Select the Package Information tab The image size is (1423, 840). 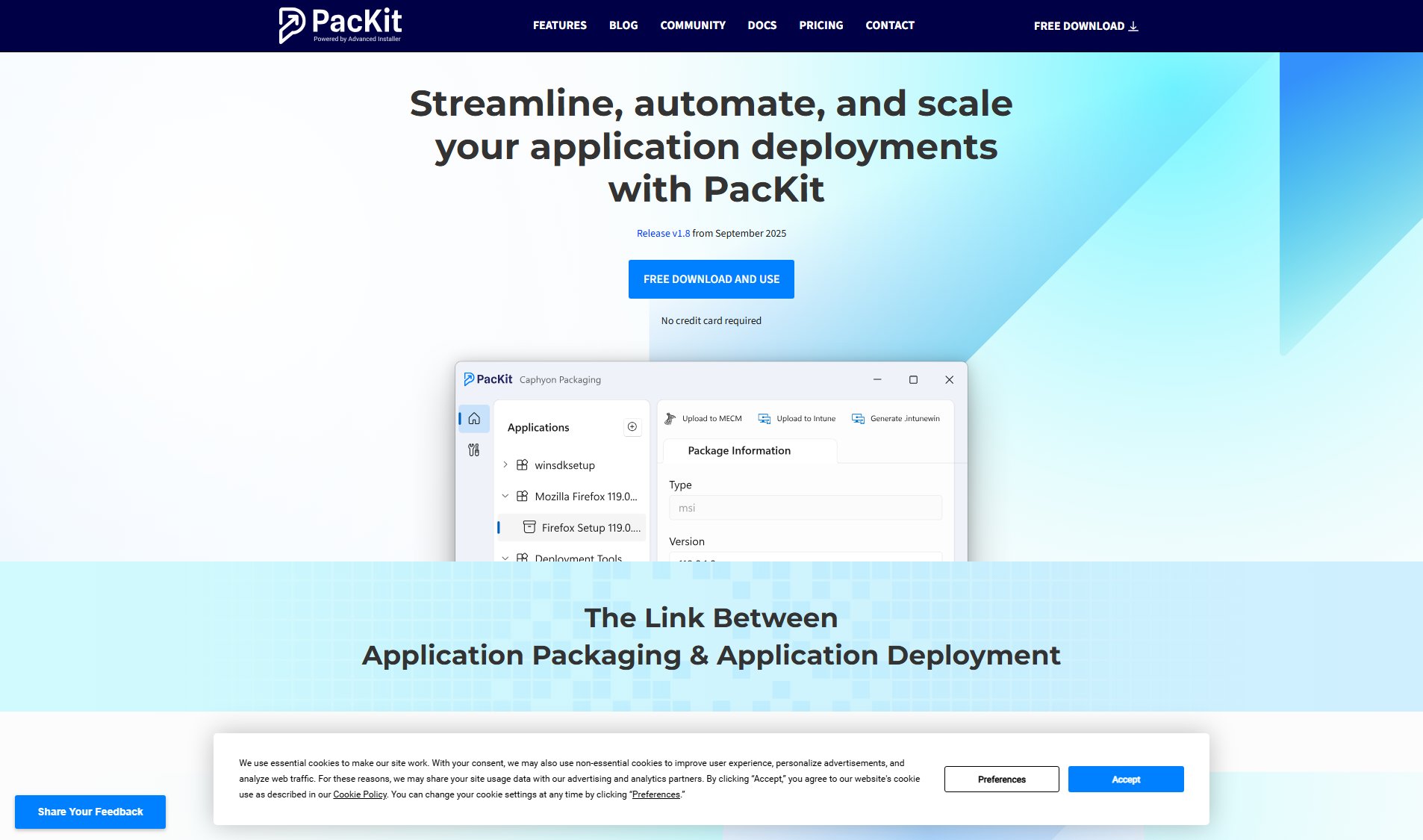pyautogui.click(x=739, y=451)
